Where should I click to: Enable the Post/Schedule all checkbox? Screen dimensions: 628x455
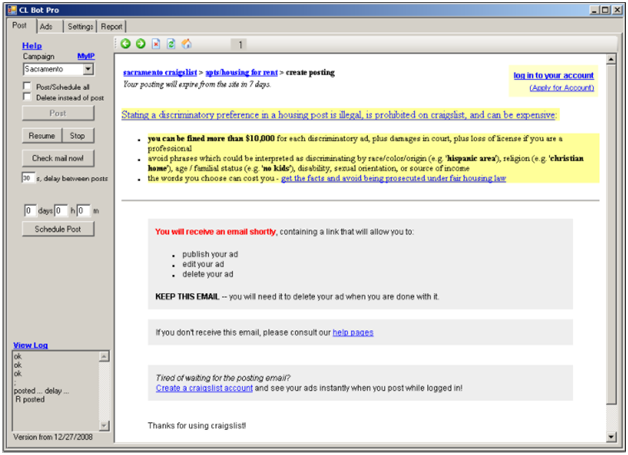click(27, 86)
